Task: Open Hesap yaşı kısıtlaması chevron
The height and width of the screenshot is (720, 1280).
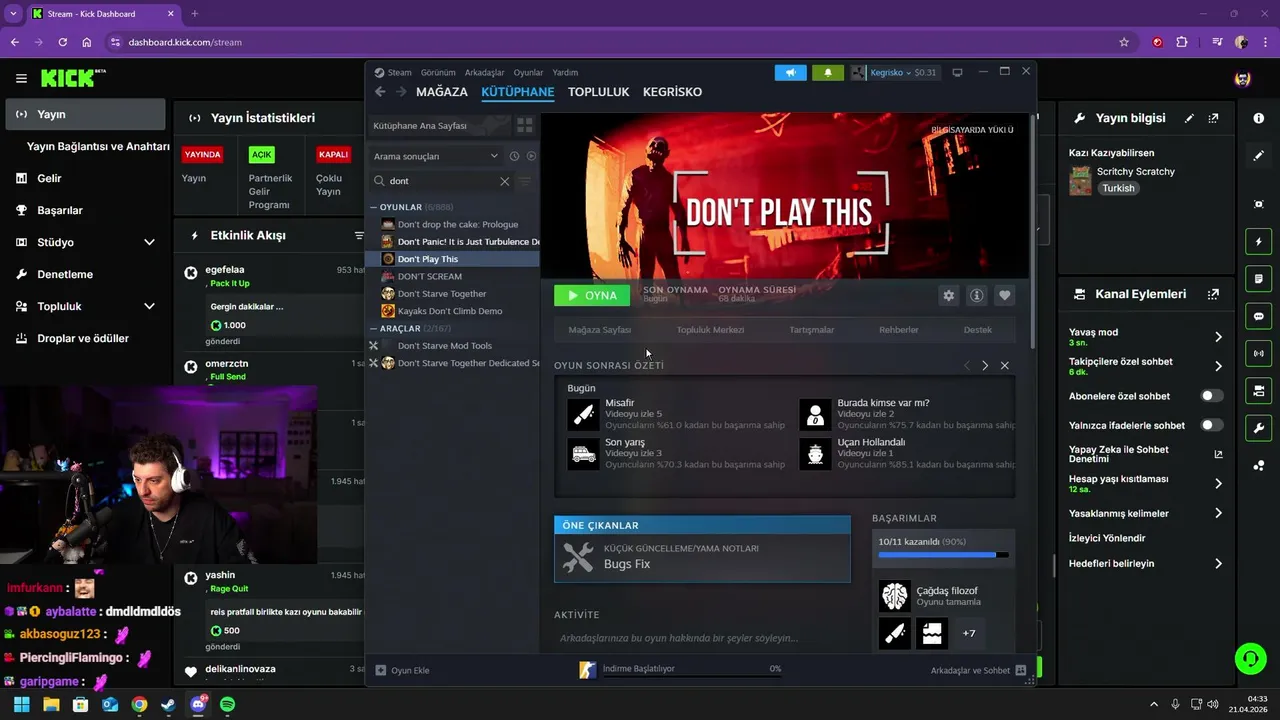Action: pyautogui.click(x=1218, y=484)
